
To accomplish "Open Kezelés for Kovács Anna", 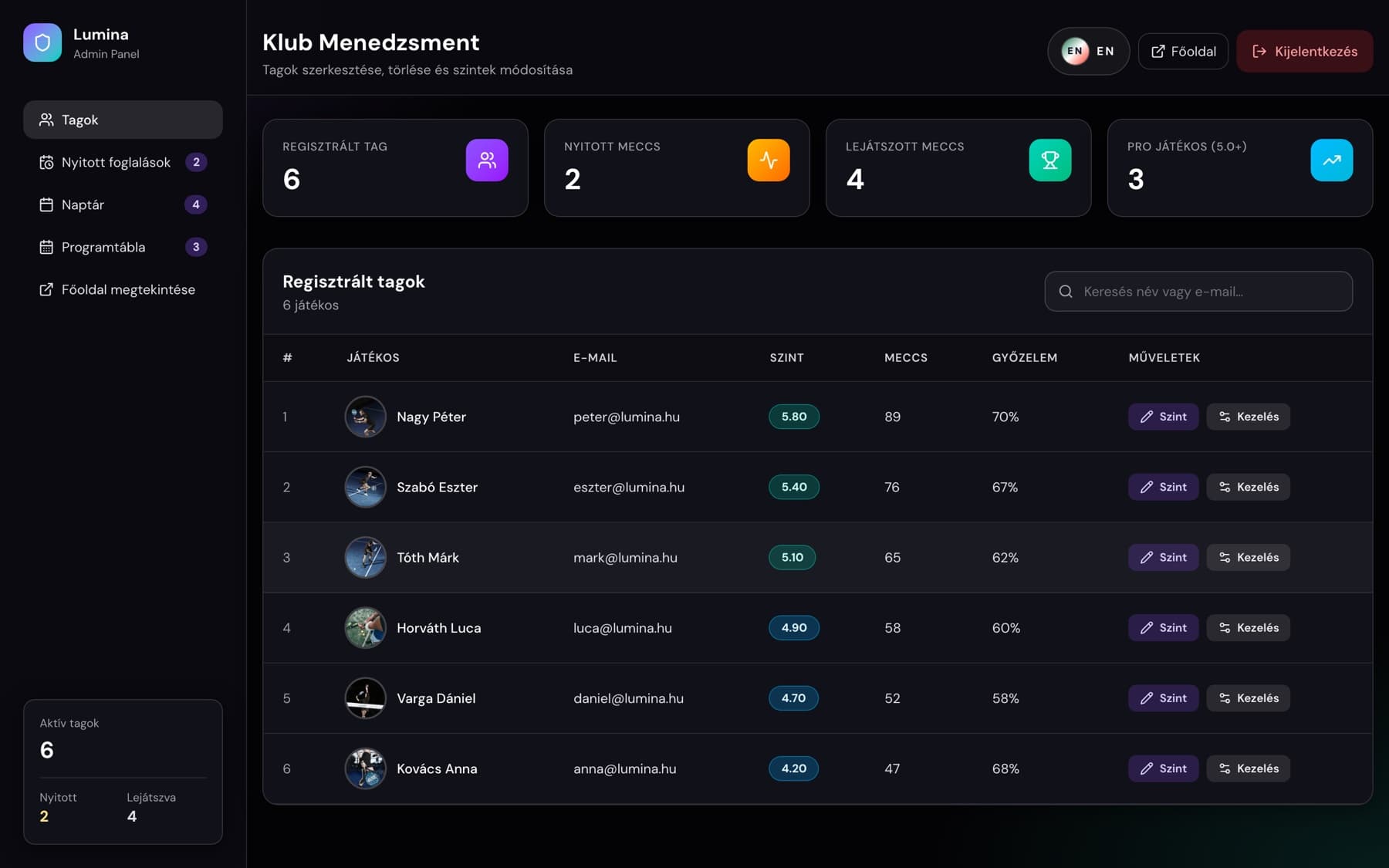I will [1248, 768].
